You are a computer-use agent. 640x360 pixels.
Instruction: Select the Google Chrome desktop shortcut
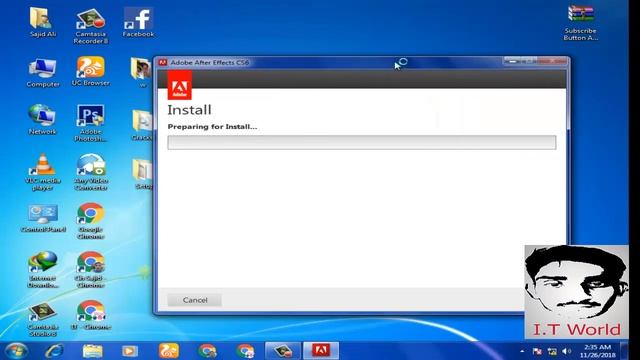[x=91, y=221]
